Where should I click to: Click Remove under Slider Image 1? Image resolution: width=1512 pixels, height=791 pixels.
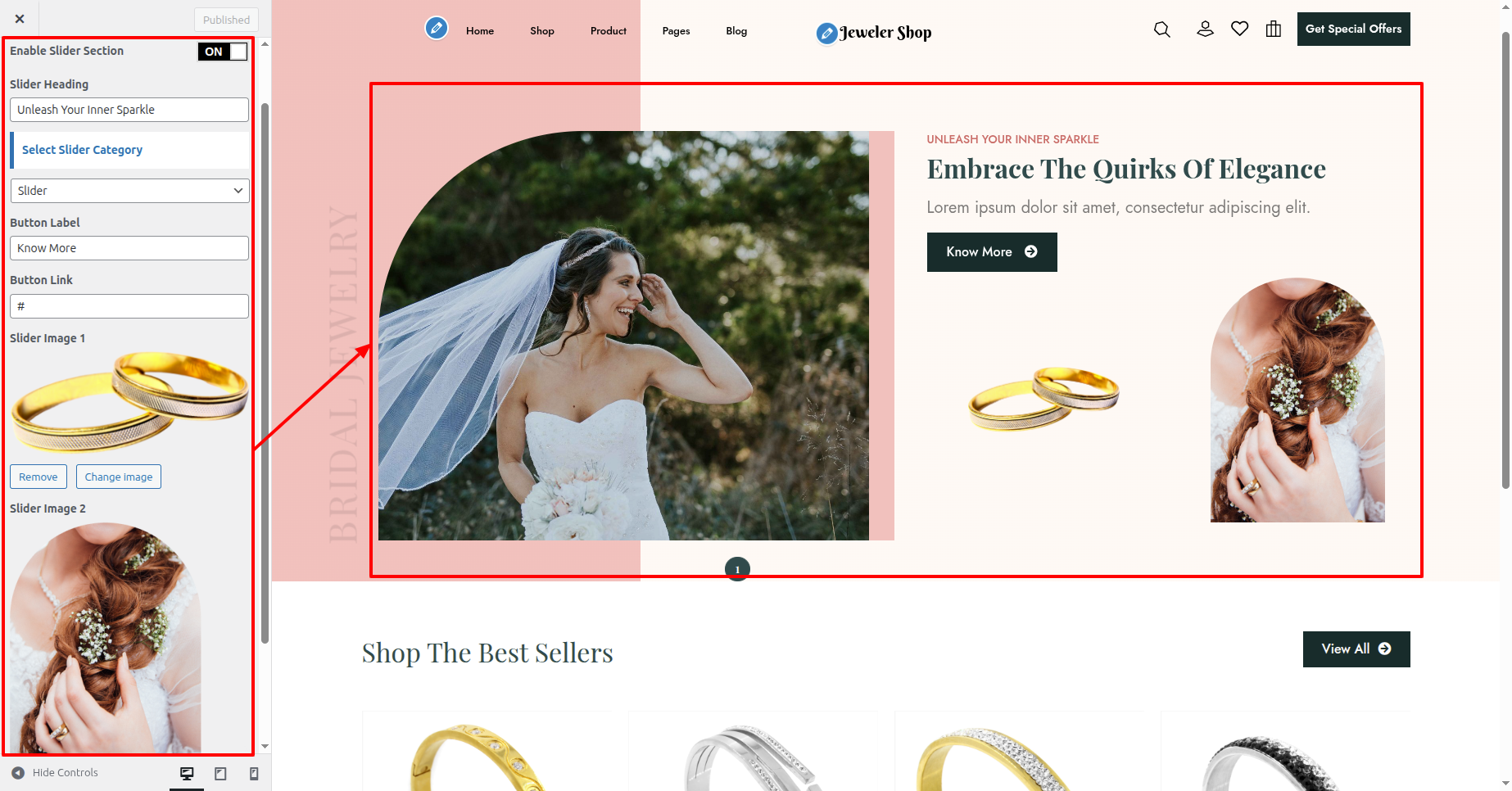38,477
